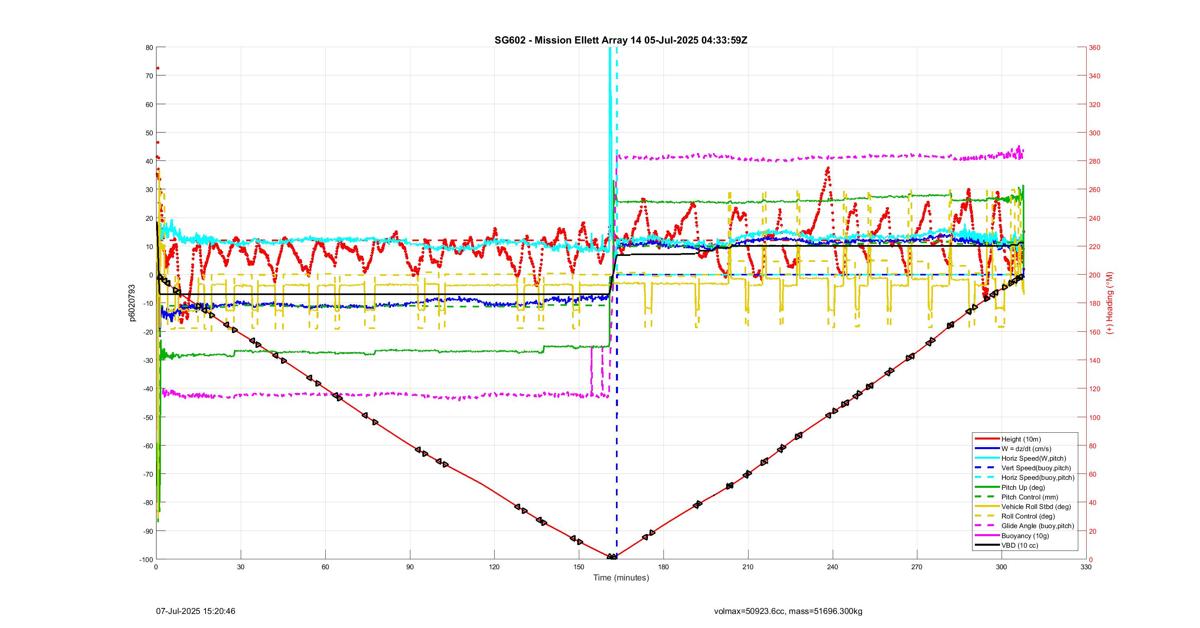This screenshot has width=1200, height=628.
Task: Click x-axis tick label 90
Action: (410, 567)
